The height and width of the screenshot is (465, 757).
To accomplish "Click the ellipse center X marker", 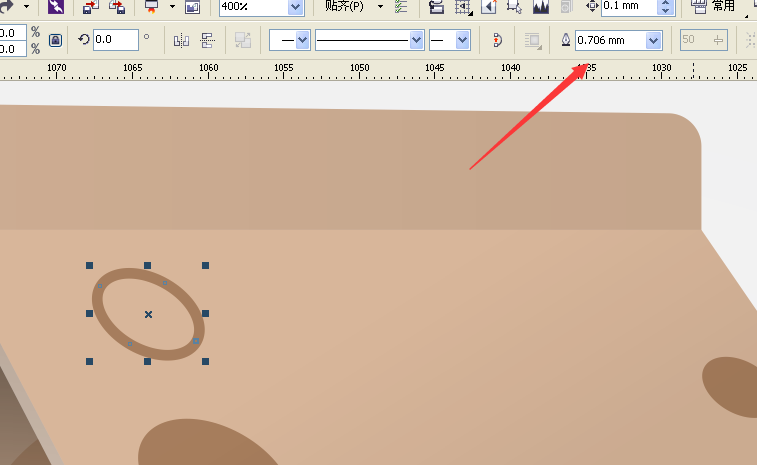I will pos(148,314).
